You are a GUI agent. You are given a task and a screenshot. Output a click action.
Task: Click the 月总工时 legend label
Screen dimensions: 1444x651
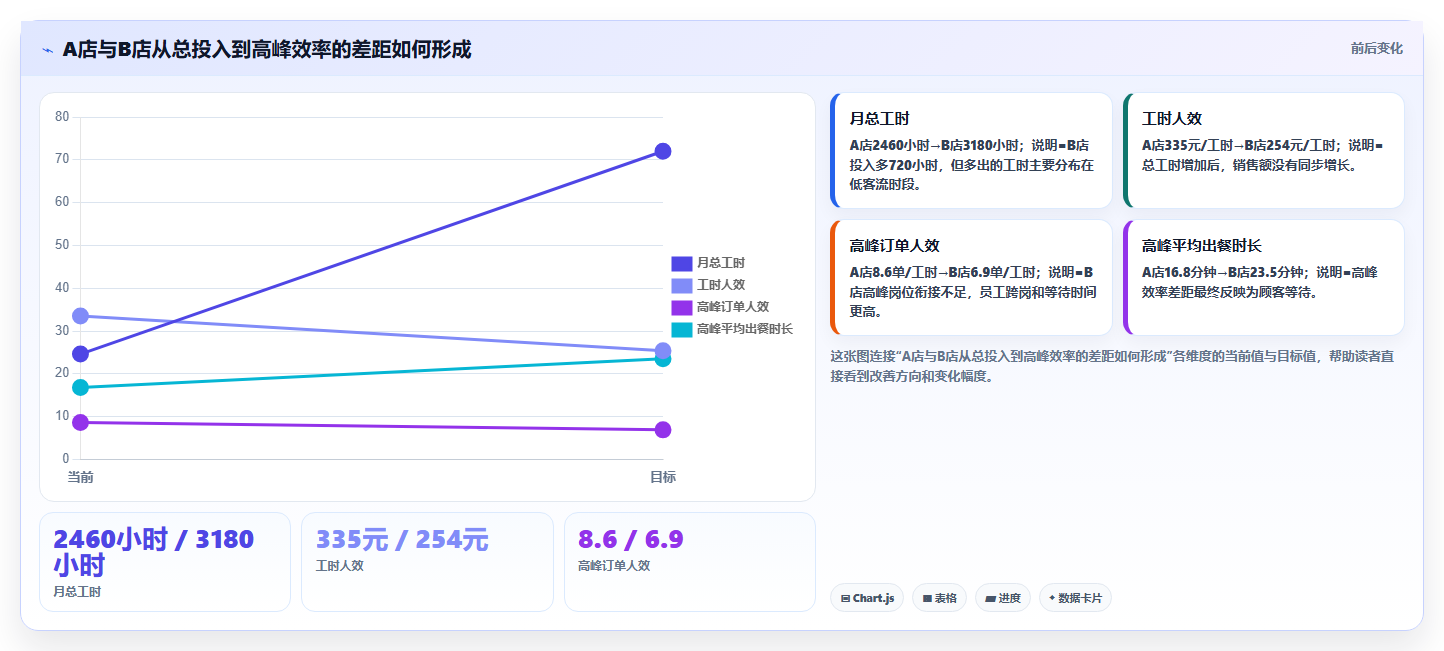[721, 263]
